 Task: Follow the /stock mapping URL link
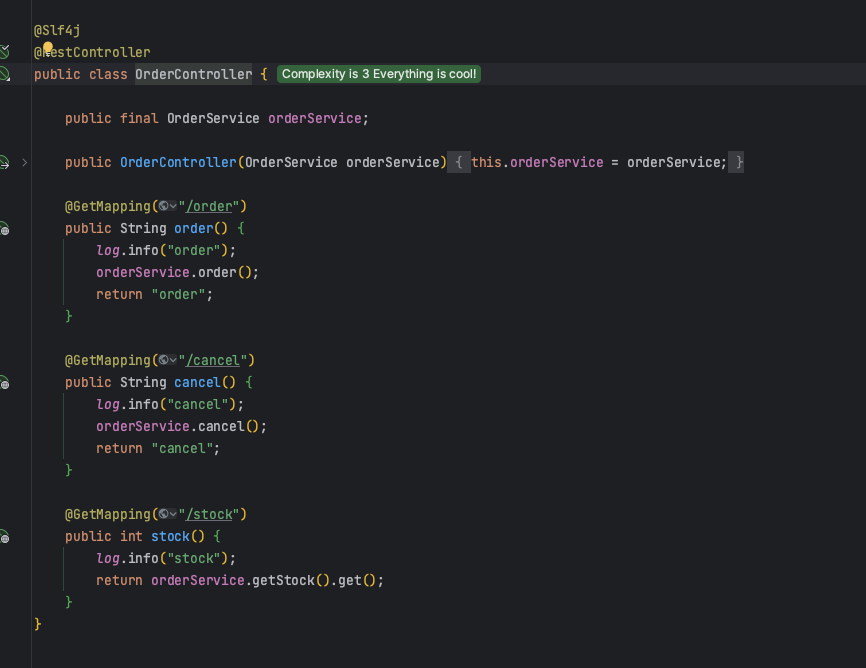click(x=209, y=515)
